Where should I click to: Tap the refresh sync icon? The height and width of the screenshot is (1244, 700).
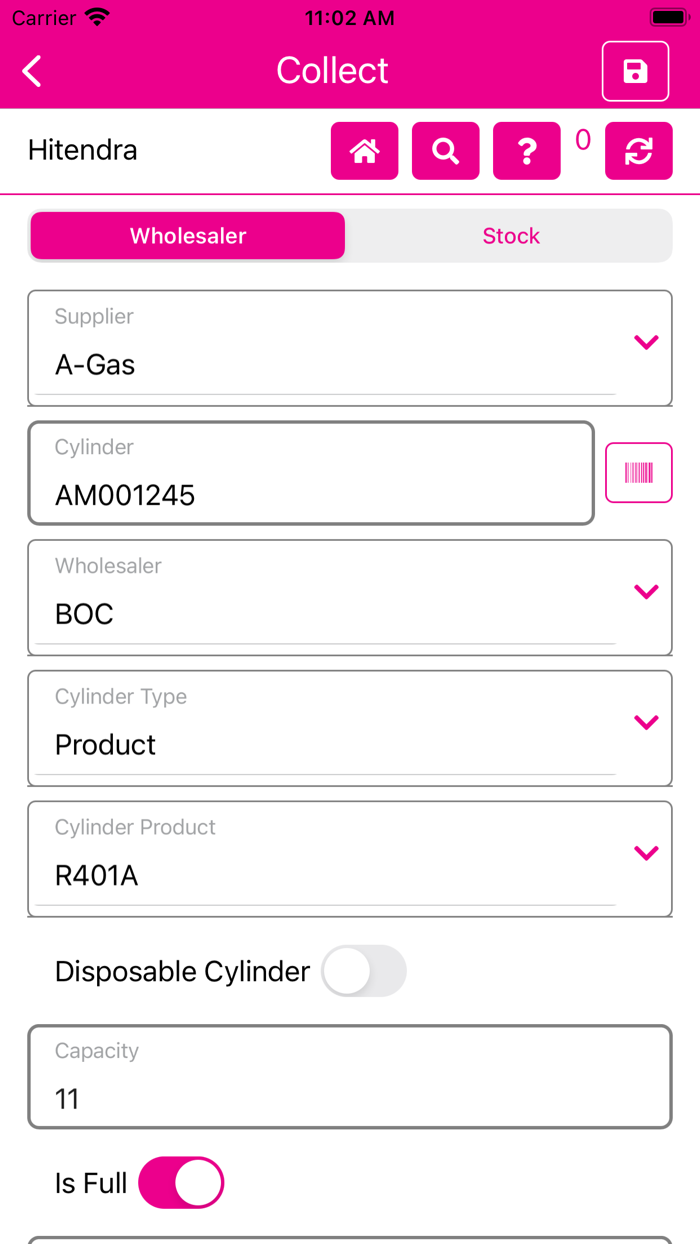(638, 151)
